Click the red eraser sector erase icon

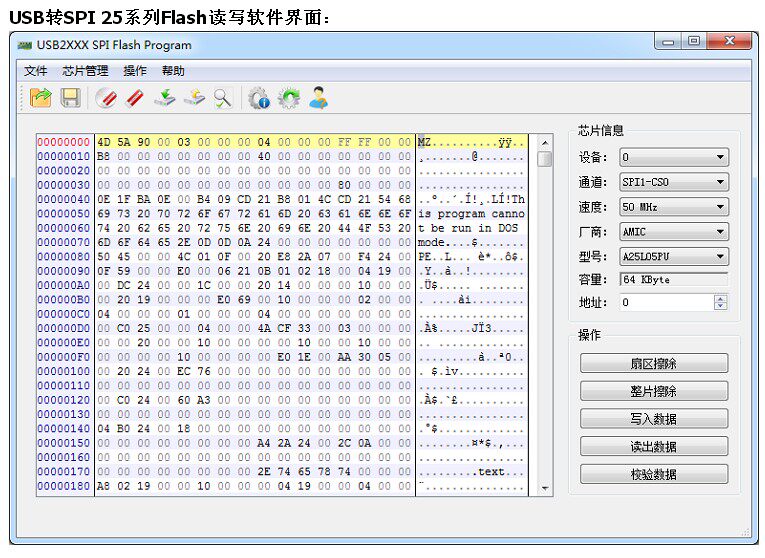135,98
